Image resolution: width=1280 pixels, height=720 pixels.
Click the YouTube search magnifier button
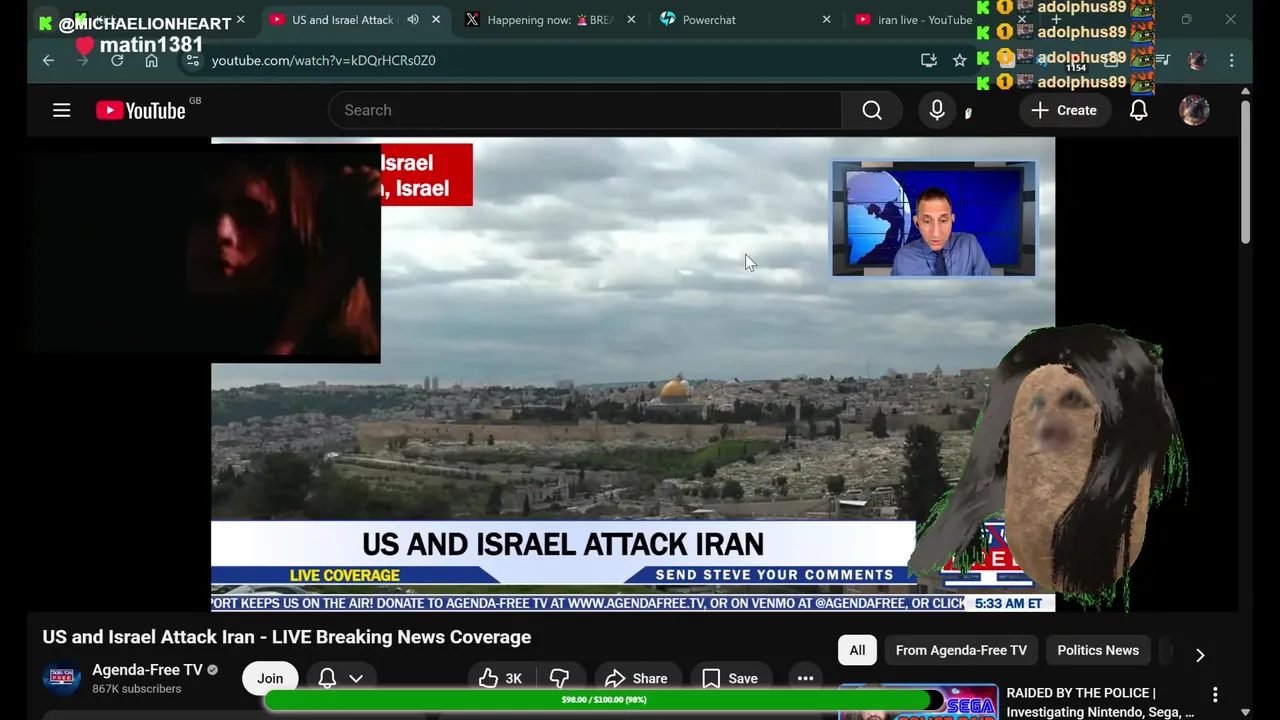pos(872,110)
